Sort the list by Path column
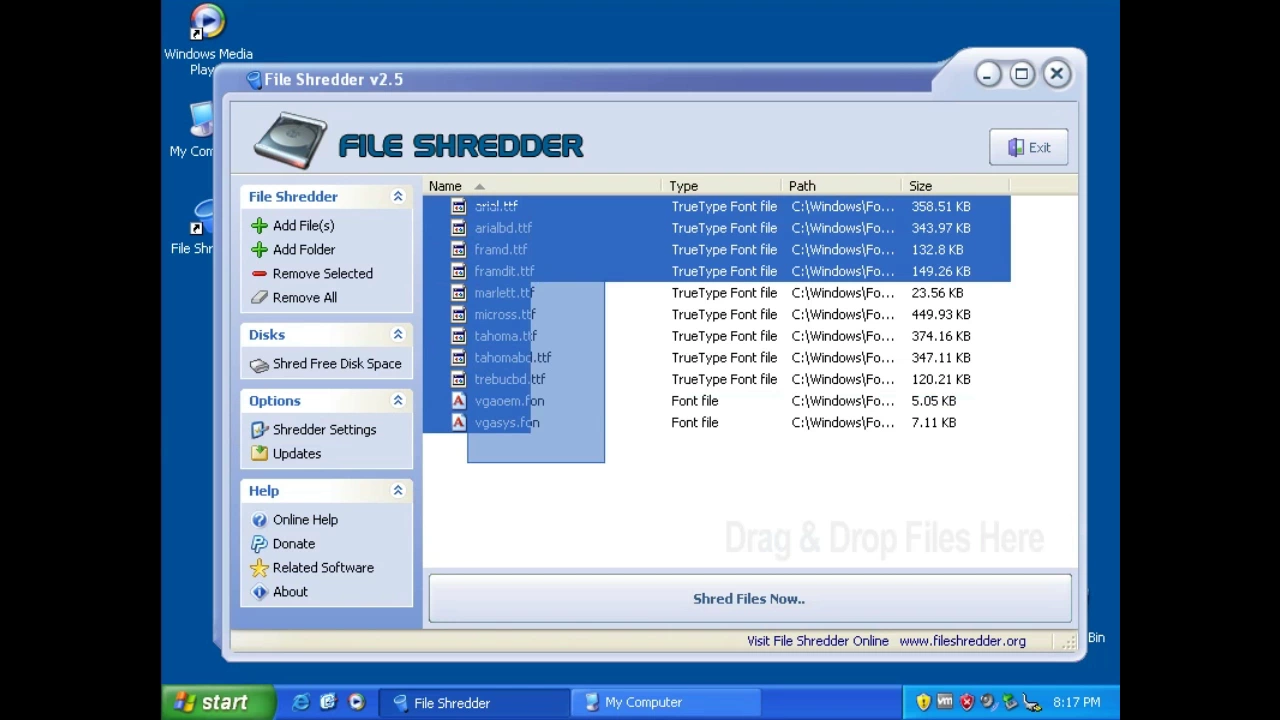Screen dimensions: 1280x720 [842, 186]
